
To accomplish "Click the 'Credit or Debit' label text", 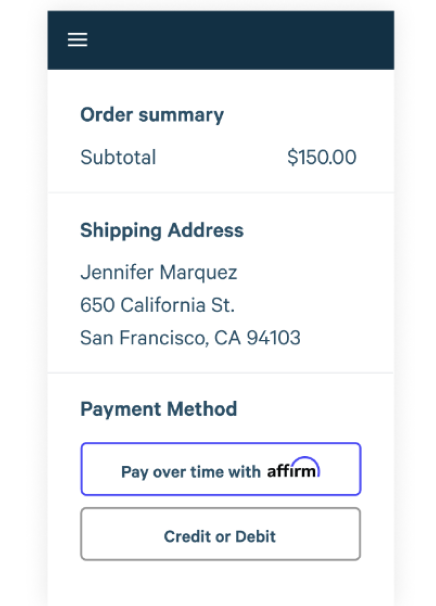I will pos(220,536).
